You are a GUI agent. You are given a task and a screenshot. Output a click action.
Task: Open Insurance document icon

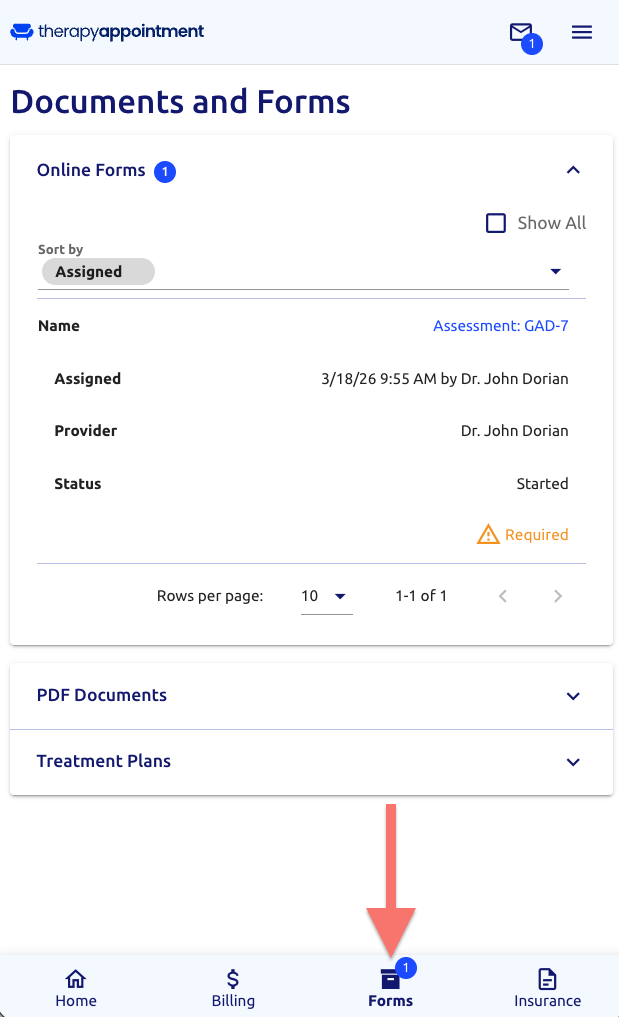point(547,979)
